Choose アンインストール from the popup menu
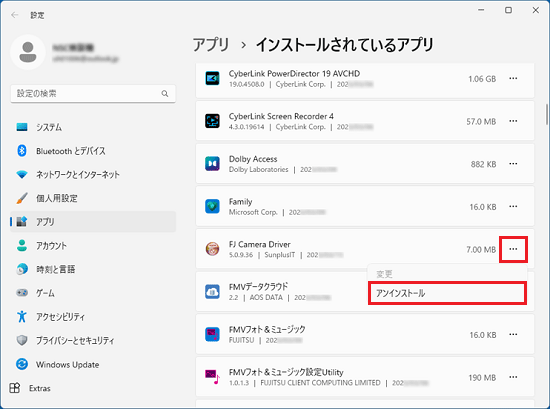This screenshot has height=409, width=550. (447, 293)
